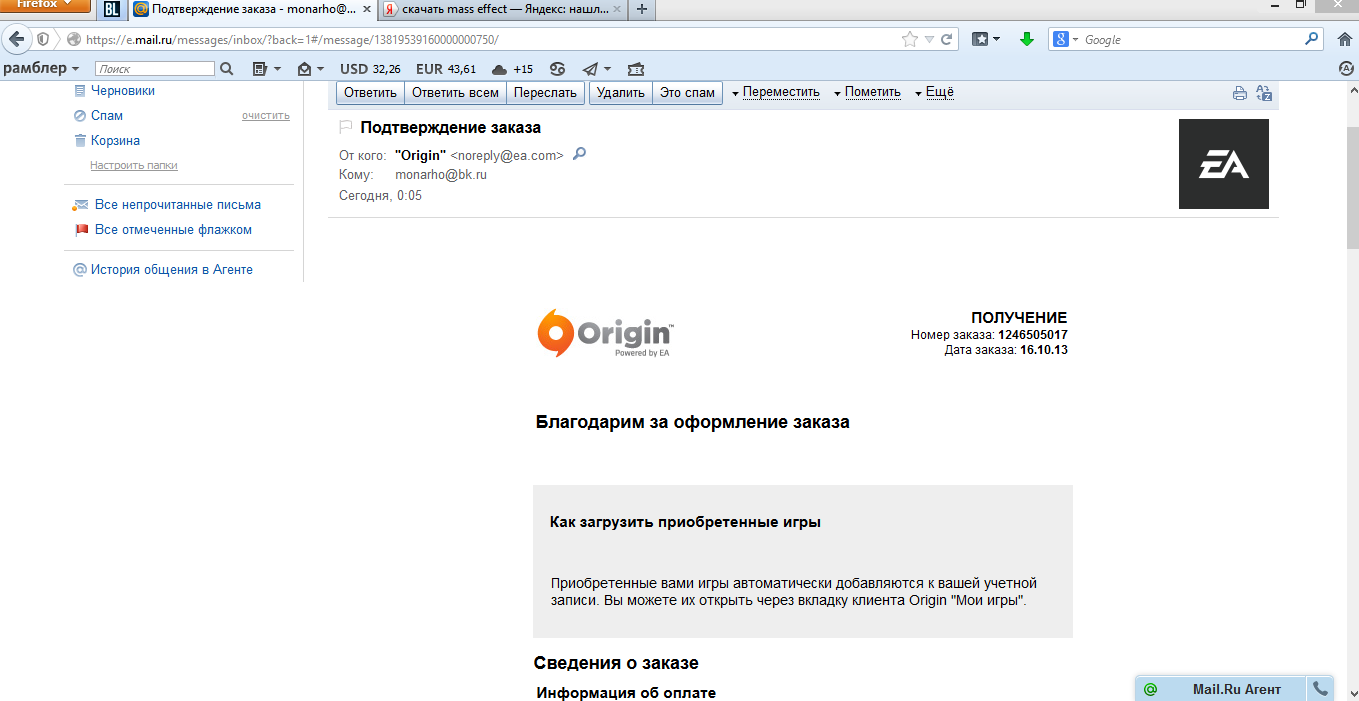Run search with the magnifier in Google box
The height and width of the screenshot is (701, 1359).
coord(1313,40)
